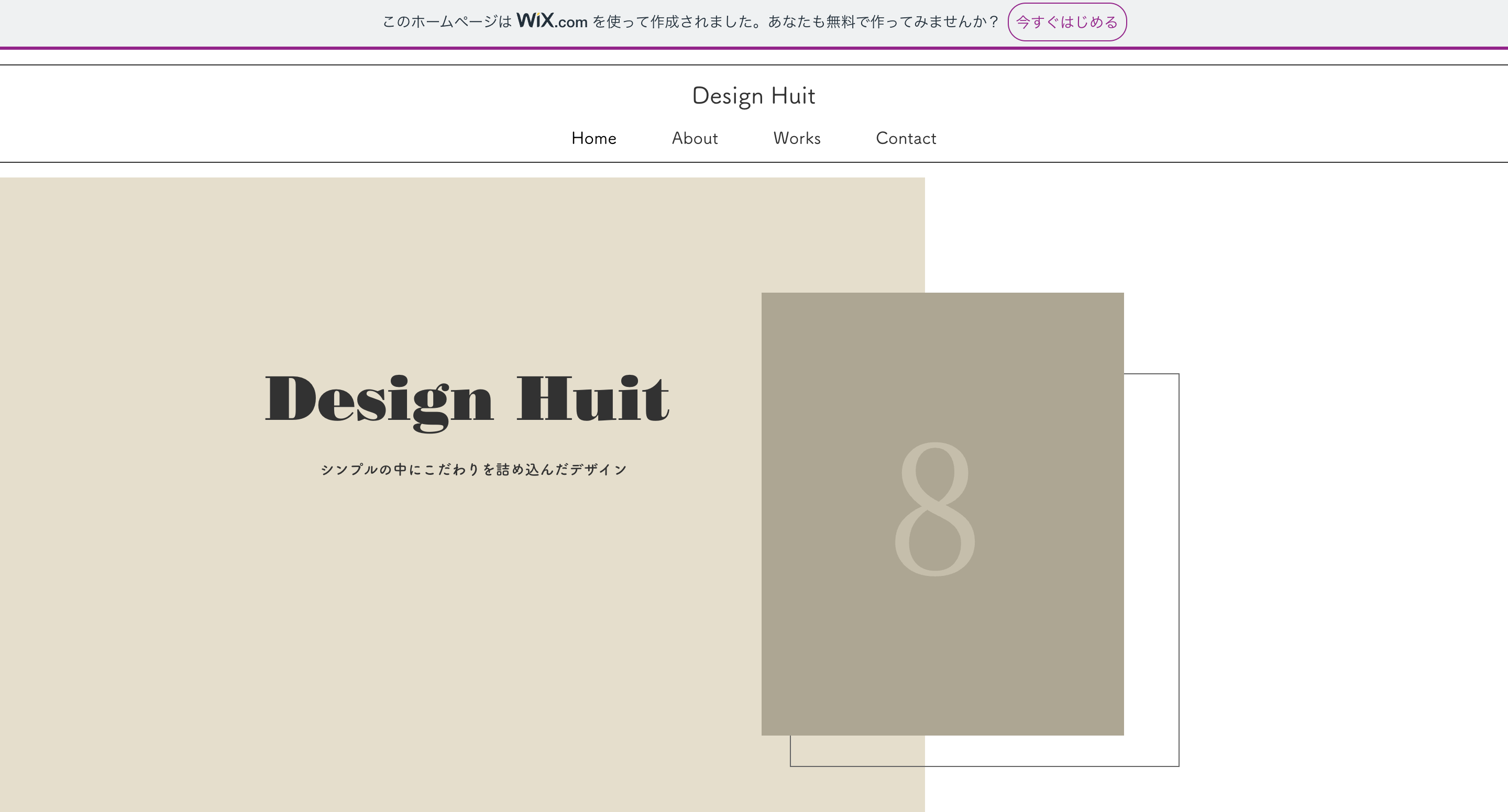
Task: Click the banner text 'を使って作成されました。あなたも無料で作ってみませんか？'
Action: click(795, 22)
